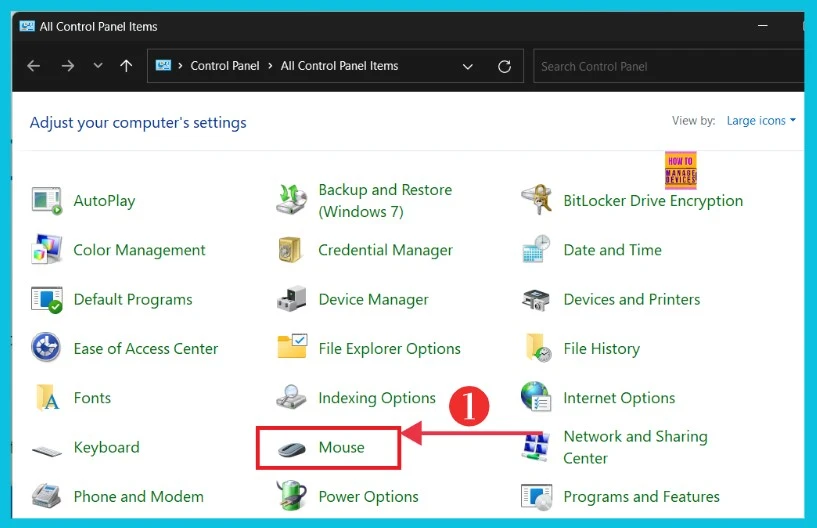Open the BitLocker Drive Encryption icon

pos(536,200)
